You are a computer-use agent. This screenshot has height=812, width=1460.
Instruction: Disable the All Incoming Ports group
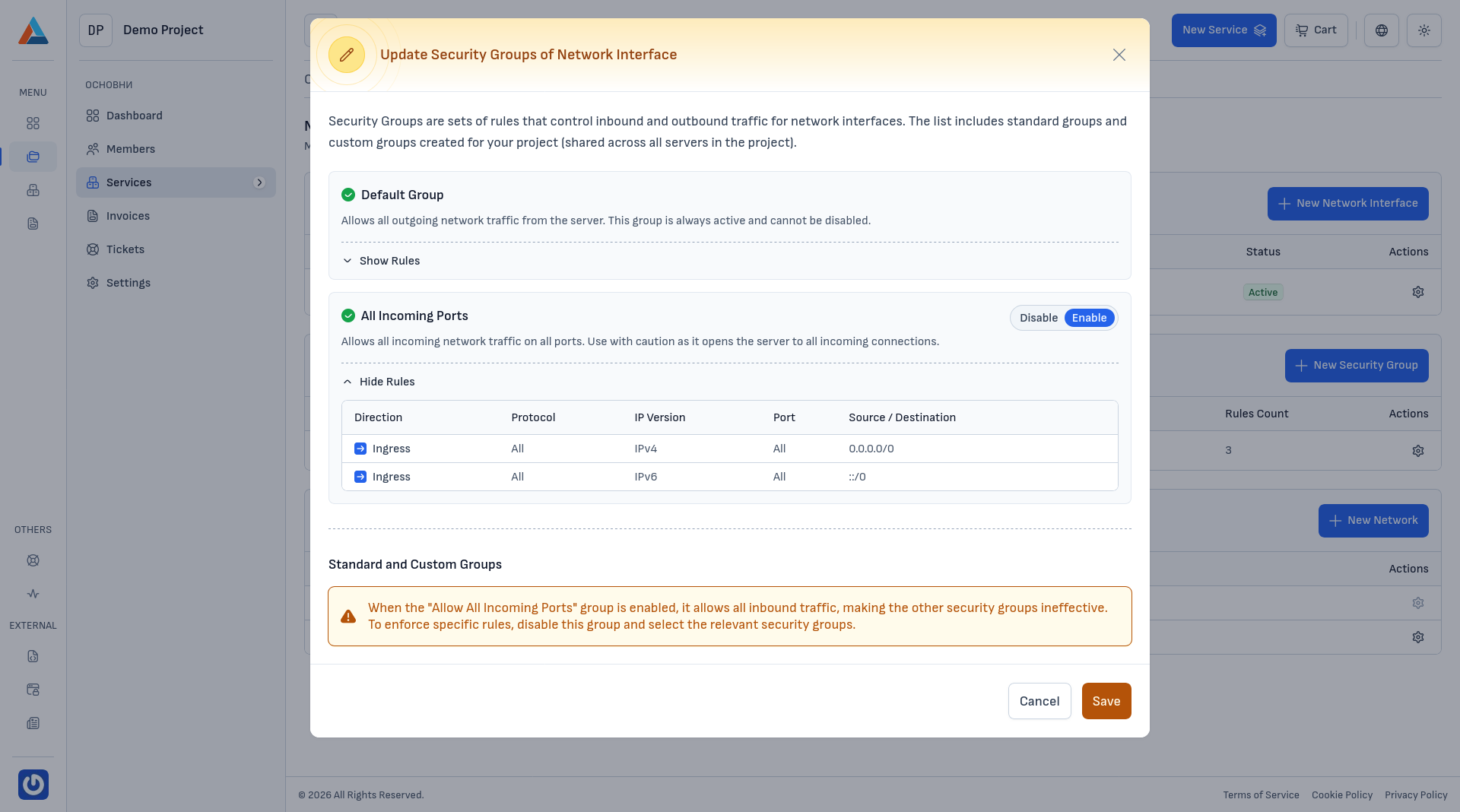(x=1039, y=318)
